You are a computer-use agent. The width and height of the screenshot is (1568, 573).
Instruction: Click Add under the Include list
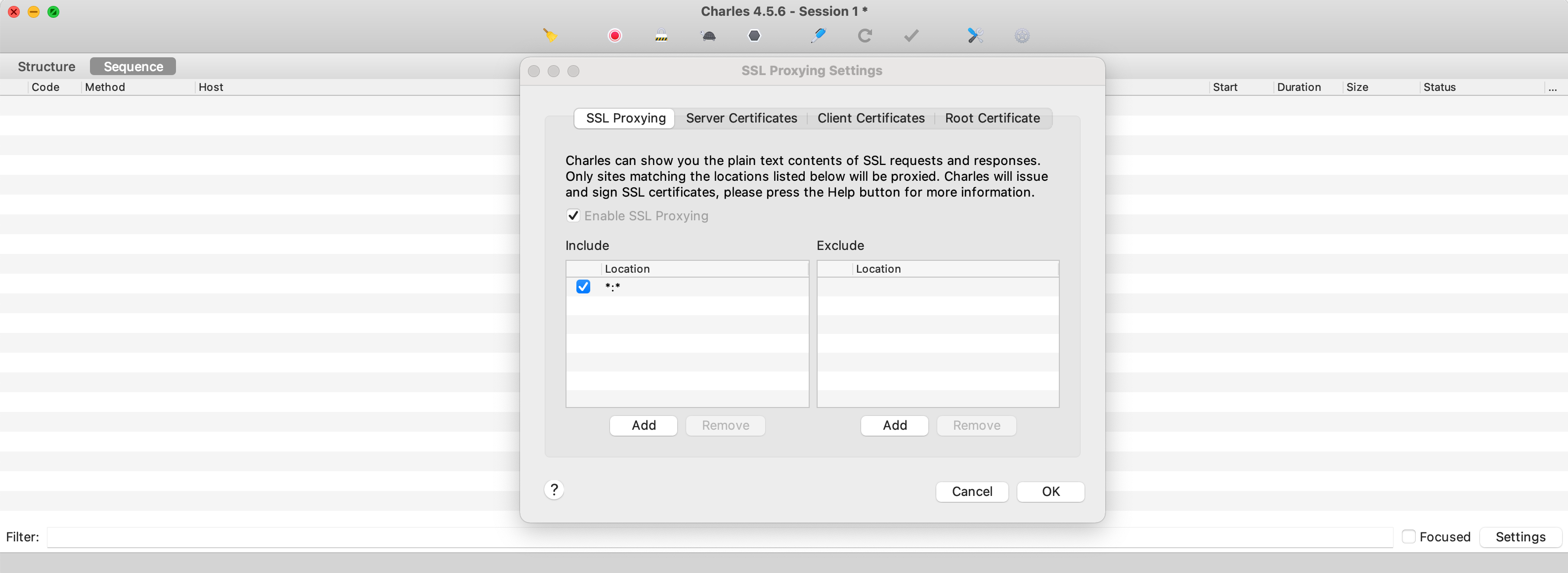(643, 425)
